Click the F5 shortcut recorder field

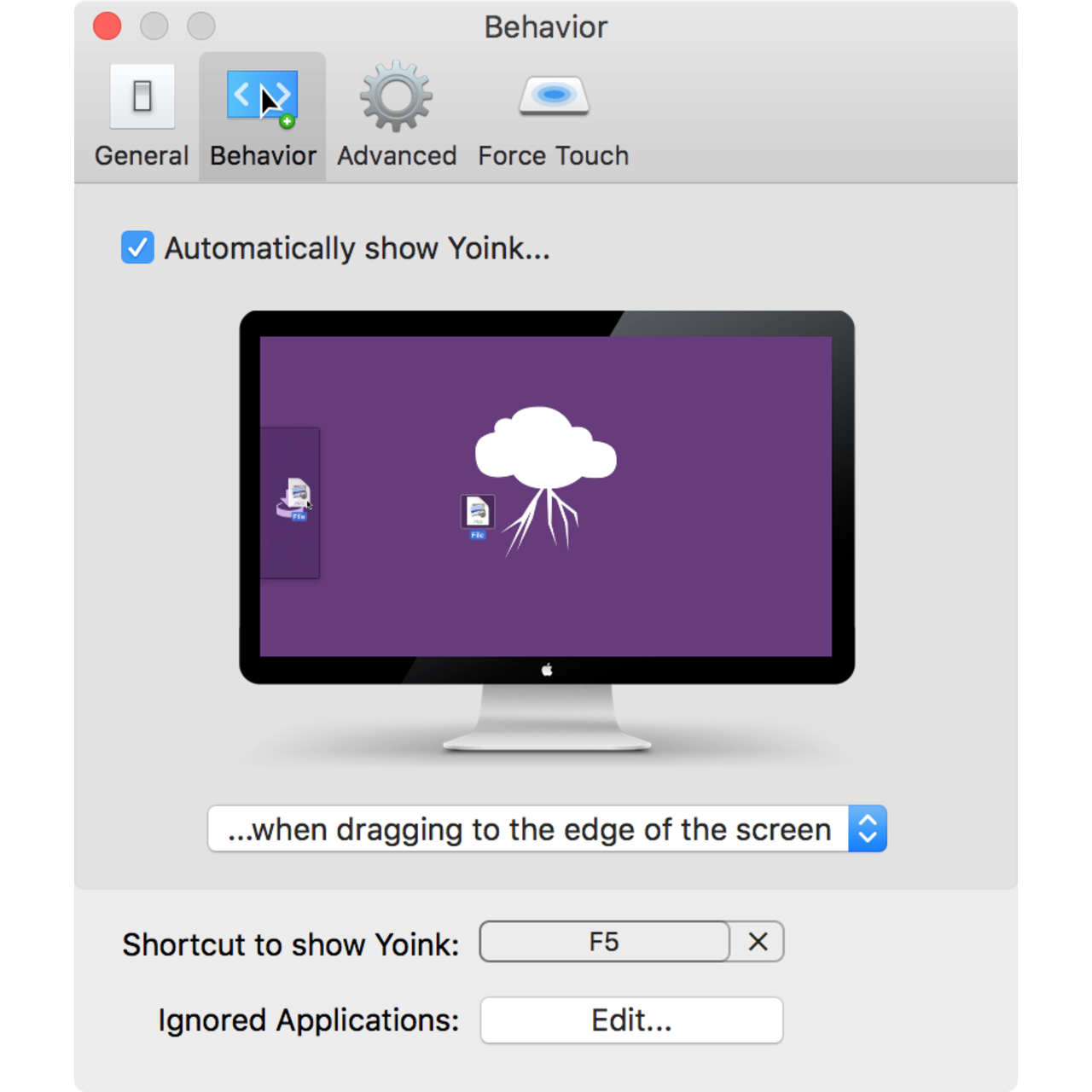pos(604,942)
